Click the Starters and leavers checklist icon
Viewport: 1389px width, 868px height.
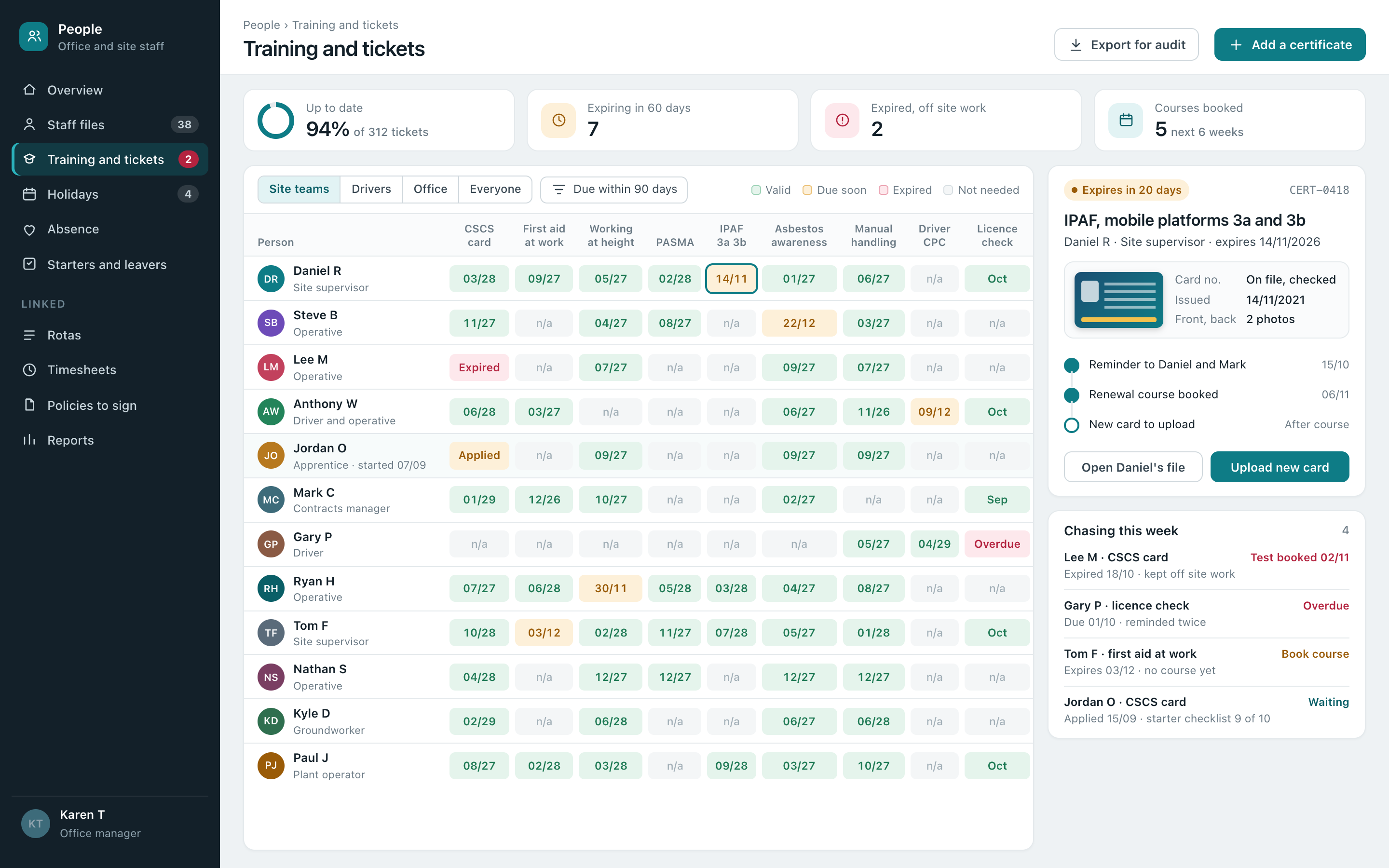(x=29, y=264)
